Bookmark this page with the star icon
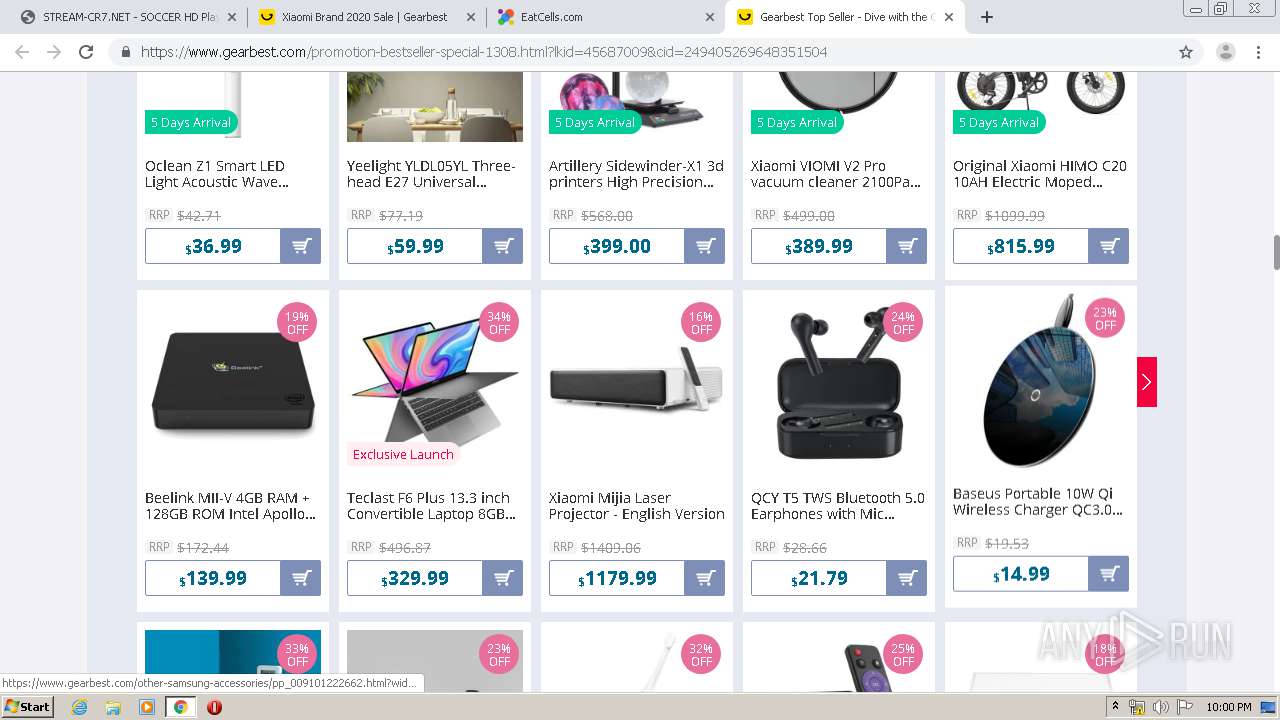 pyautogui.click(x=1186, y=52)
